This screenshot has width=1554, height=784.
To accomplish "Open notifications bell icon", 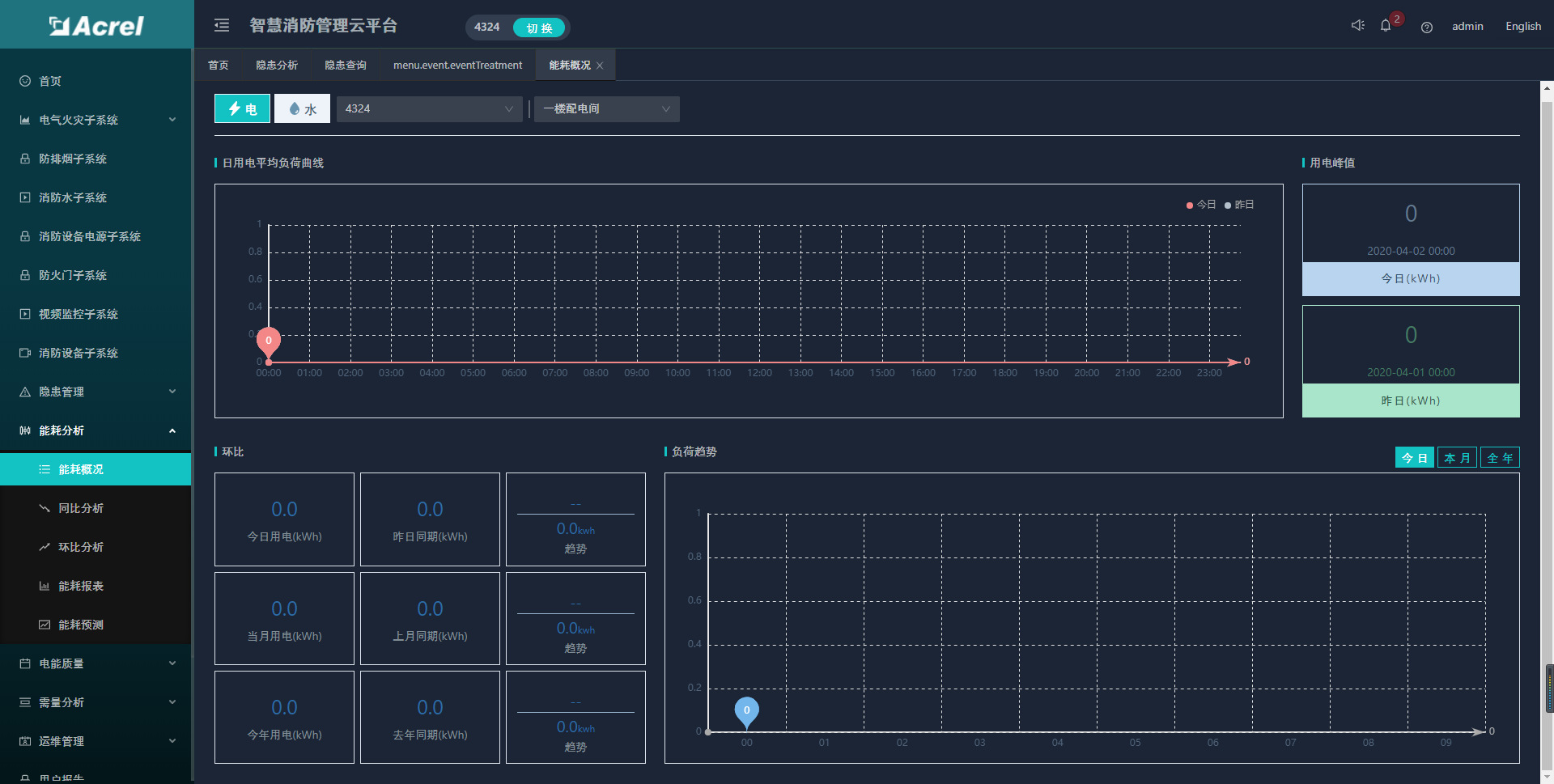I will tap(1386, 26).
